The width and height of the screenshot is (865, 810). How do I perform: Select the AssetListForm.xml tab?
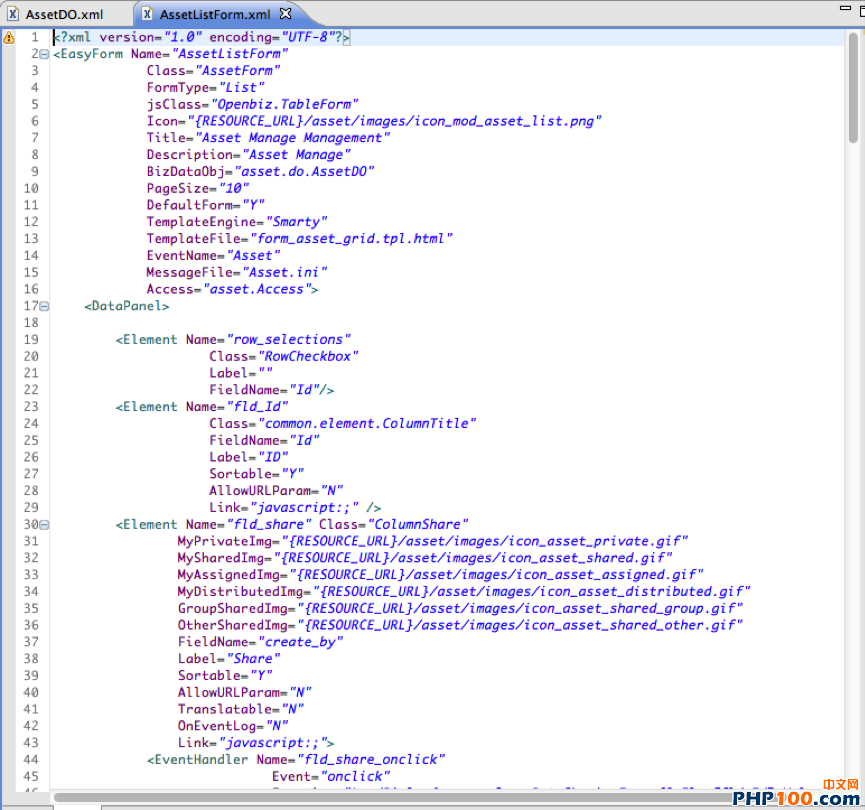[x=214, y=14]
